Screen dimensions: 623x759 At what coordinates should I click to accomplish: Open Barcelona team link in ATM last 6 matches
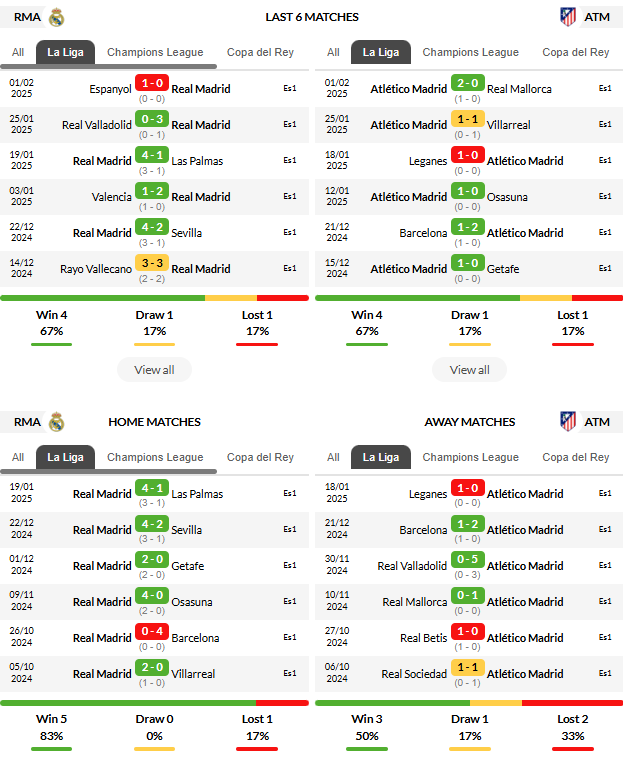423,233
